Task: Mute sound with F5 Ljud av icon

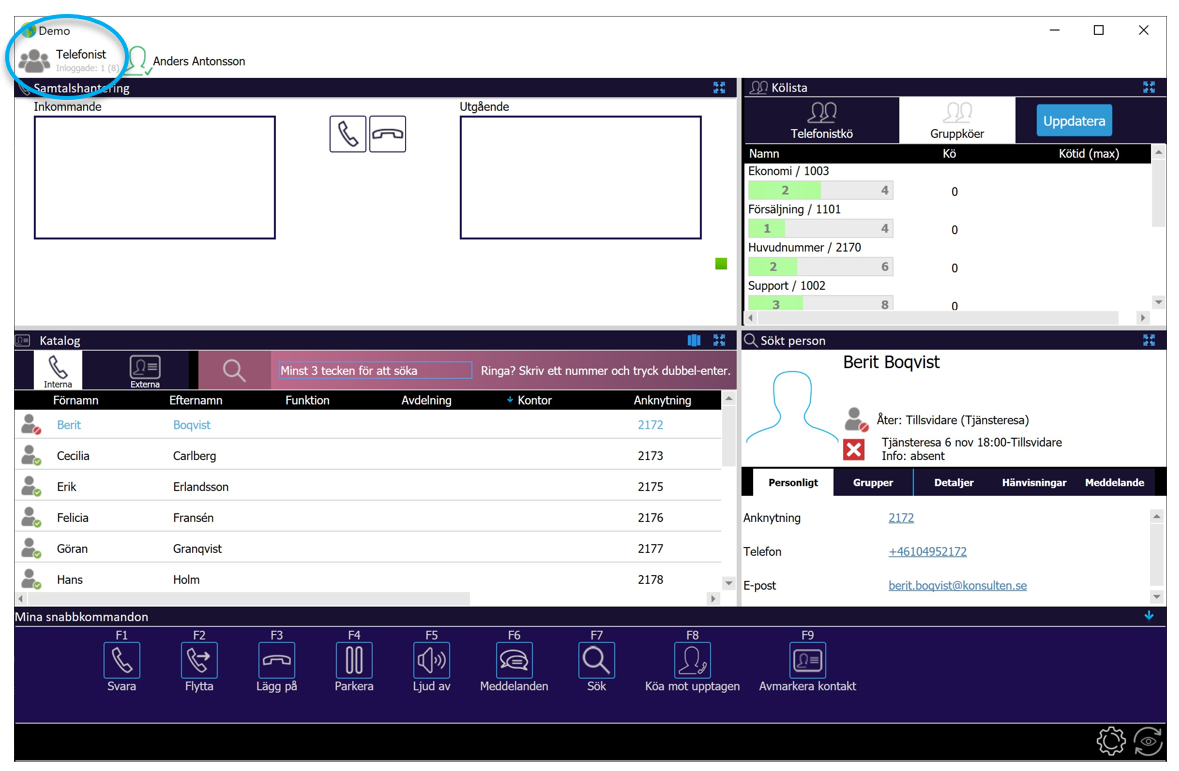Action: pyautogui.click(x=432, y=660)
